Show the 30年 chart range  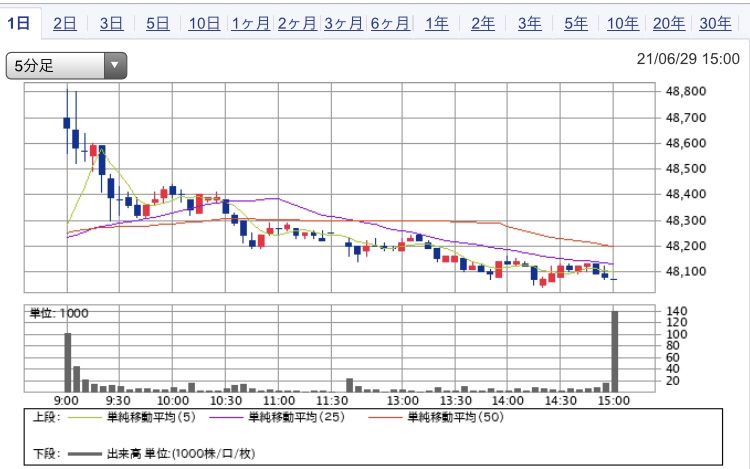[x=715, y=23]
